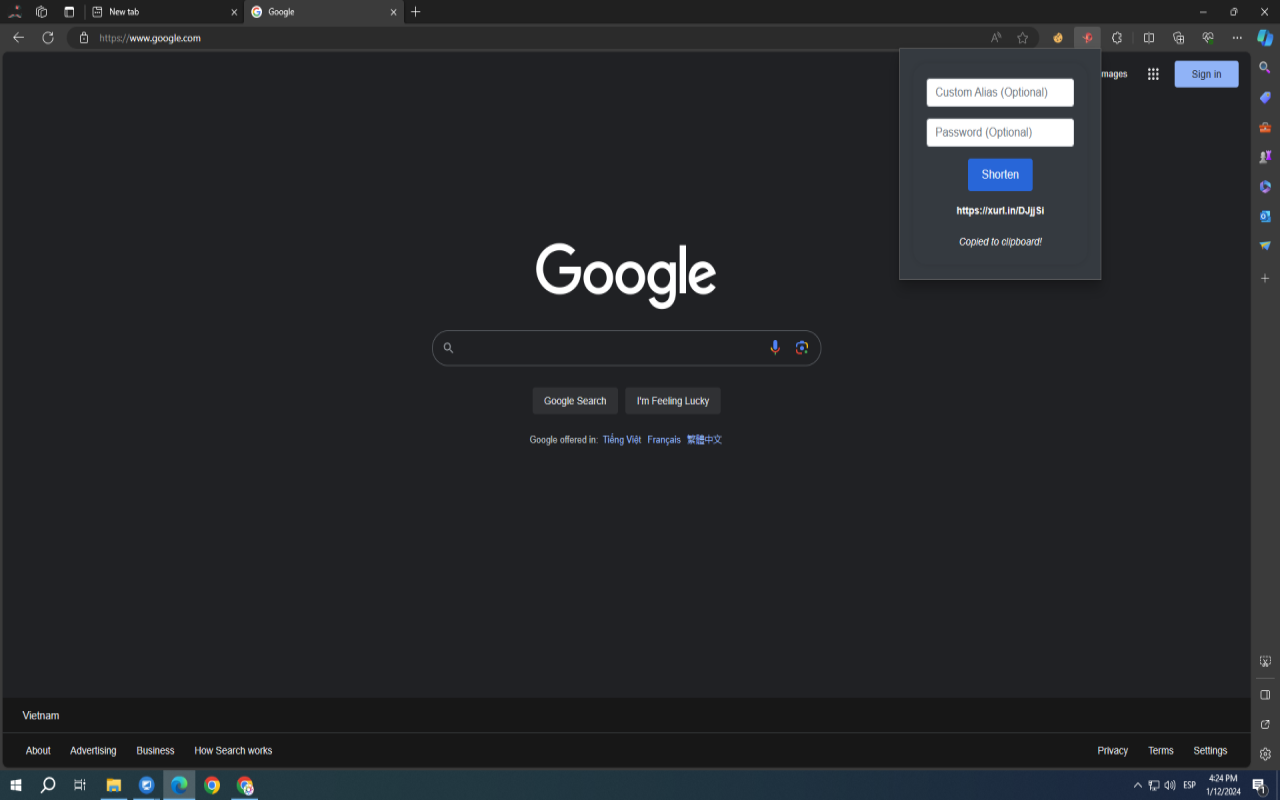Open sidebar Search icon
This screenshot has height=800, width=1280.
tap(1265, 68)
